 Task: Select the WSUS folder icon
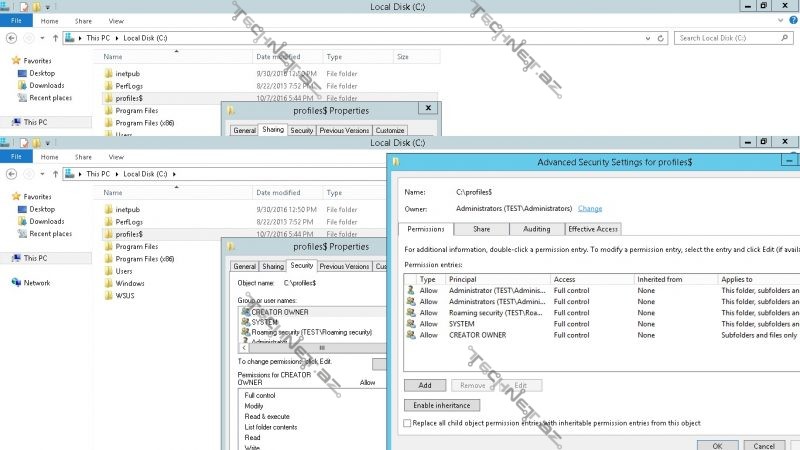[109, 296]
